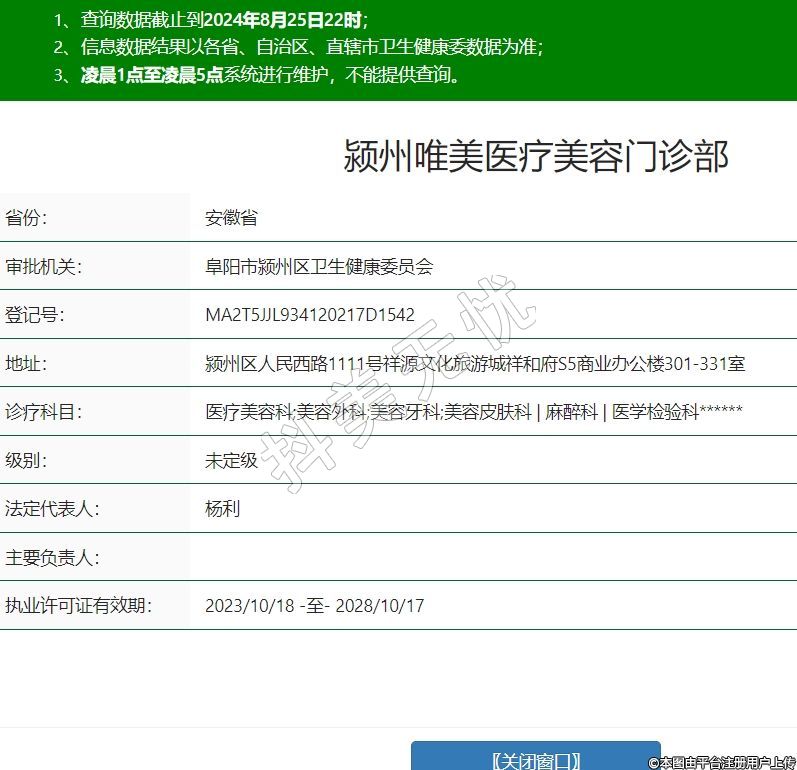This screenshot has height=770, width=797.
Task: Click the bold 凌晨1点至凌晨5点 maintenance notice text
Action: click(x=151, y=75)
